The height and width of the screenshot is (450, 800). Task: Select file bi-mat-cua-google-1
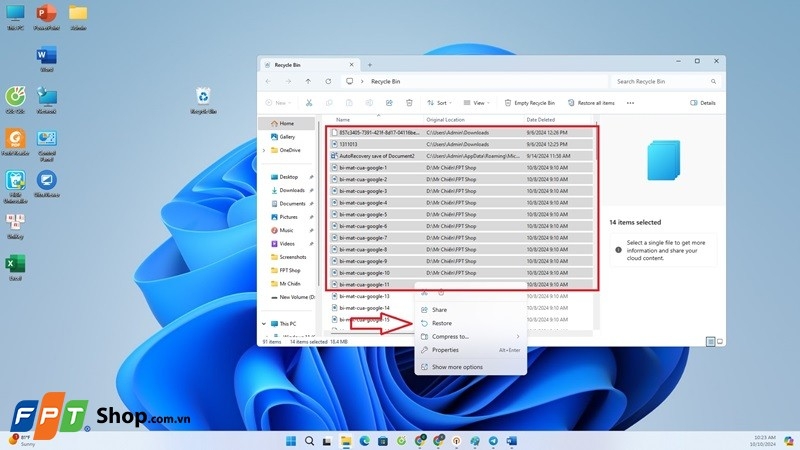(x=461, y=168)
